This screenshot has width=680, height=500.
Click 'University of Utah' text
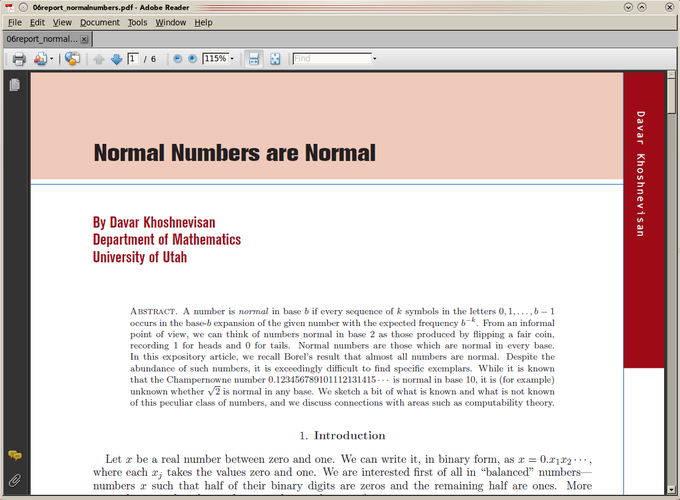pos(140,257)
